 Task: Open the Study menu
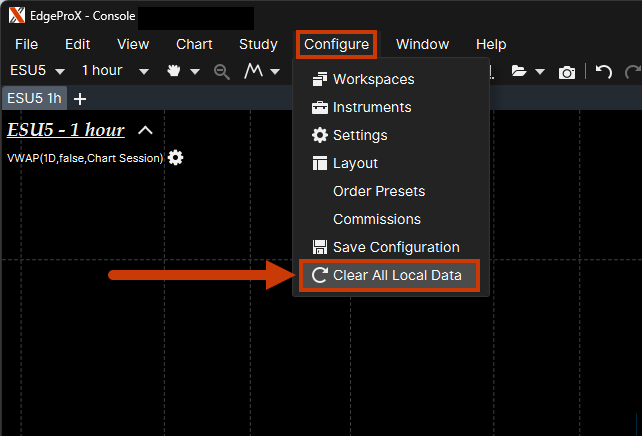pyautogui.click(x=258, y=44)
